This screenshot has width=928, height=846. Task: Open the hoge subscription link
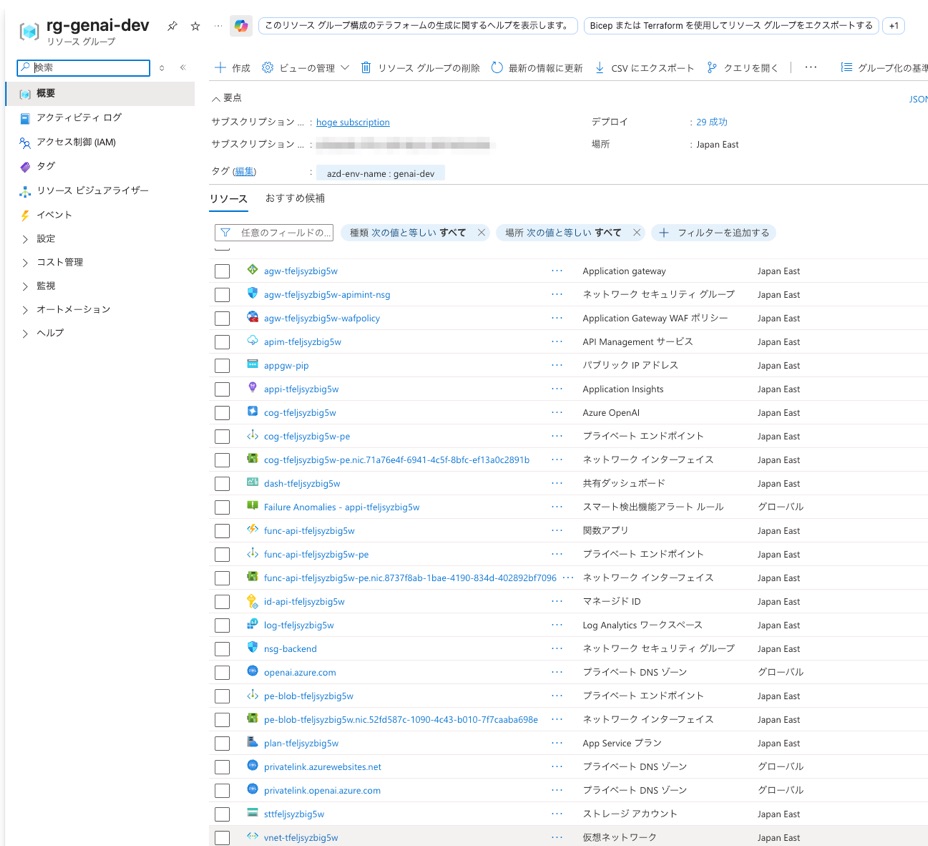(353, 122)
